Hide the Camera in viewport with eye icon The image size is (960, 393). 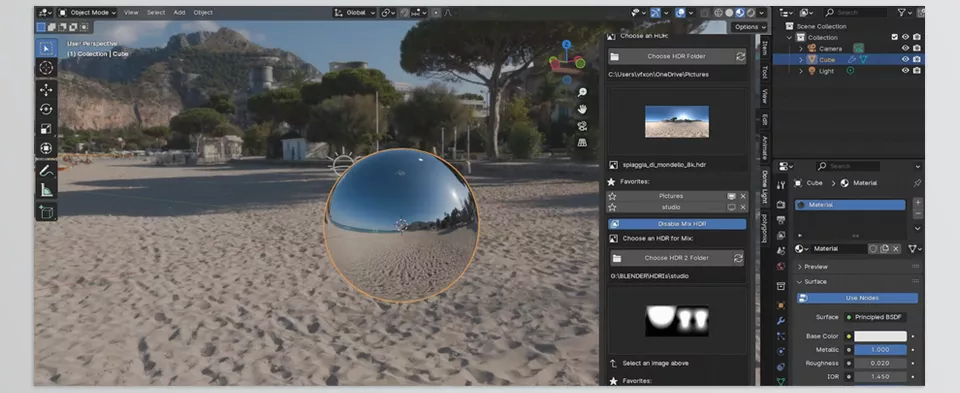pyautogui.click(x=906, y=48)
